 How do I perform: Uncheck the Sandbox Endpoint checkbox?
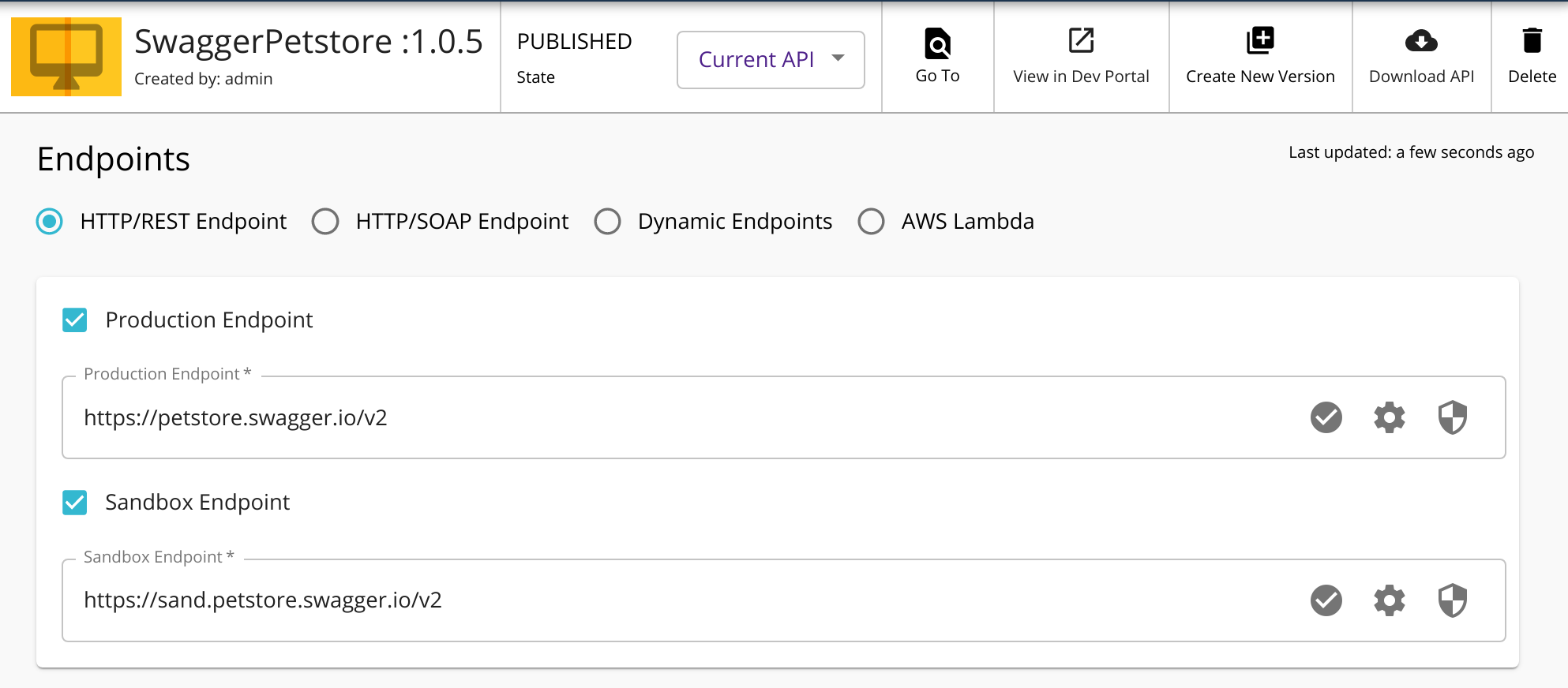[x=75, y=503]
